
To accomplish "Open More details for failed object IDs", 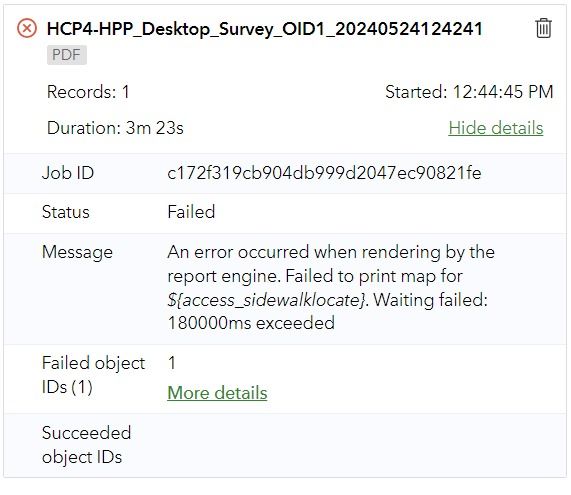I will tap(217, 393).
